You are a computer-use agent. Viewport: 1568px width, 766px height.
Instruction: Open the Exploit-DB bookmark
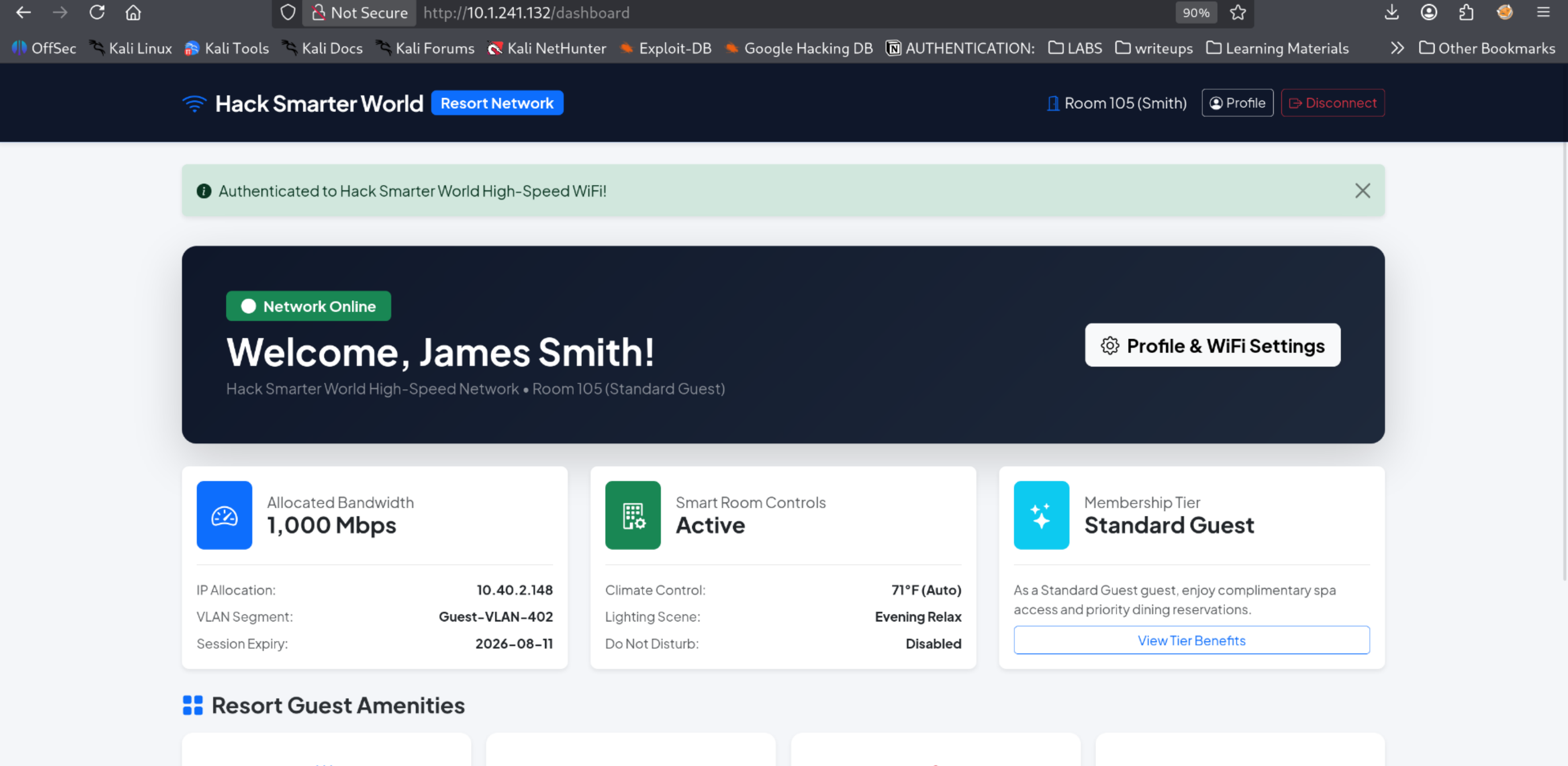click(666, 48)
